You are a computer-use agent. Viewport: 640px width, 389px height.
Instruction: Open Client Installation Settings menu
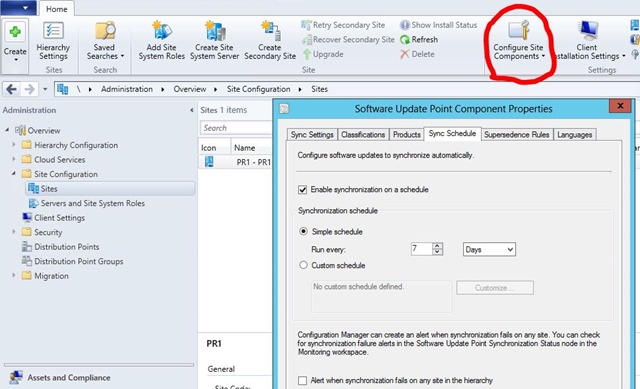pyautogui.click(x=589, y=41)
